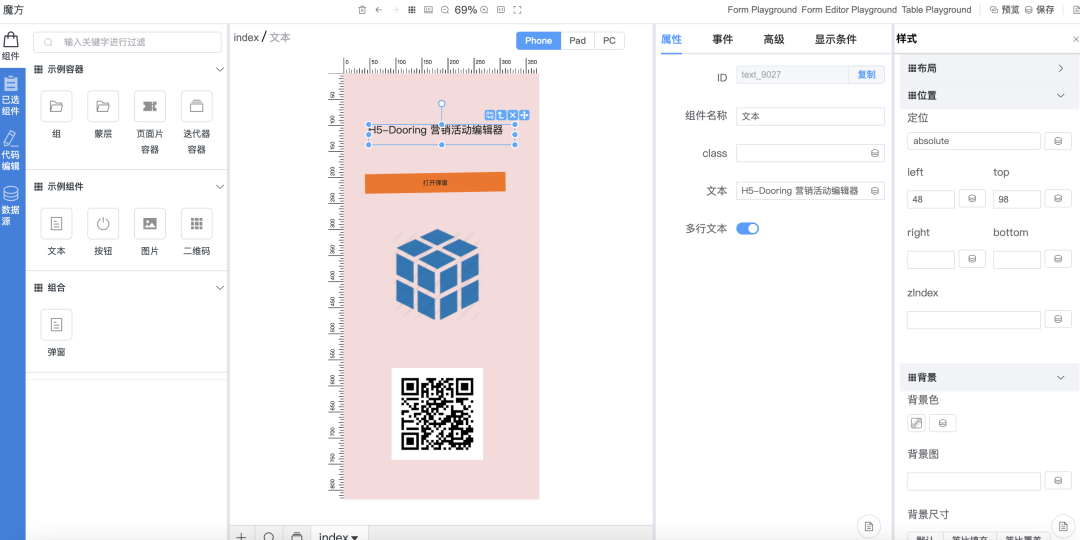Open the 数据源 data source sidebar

(11, 205)
